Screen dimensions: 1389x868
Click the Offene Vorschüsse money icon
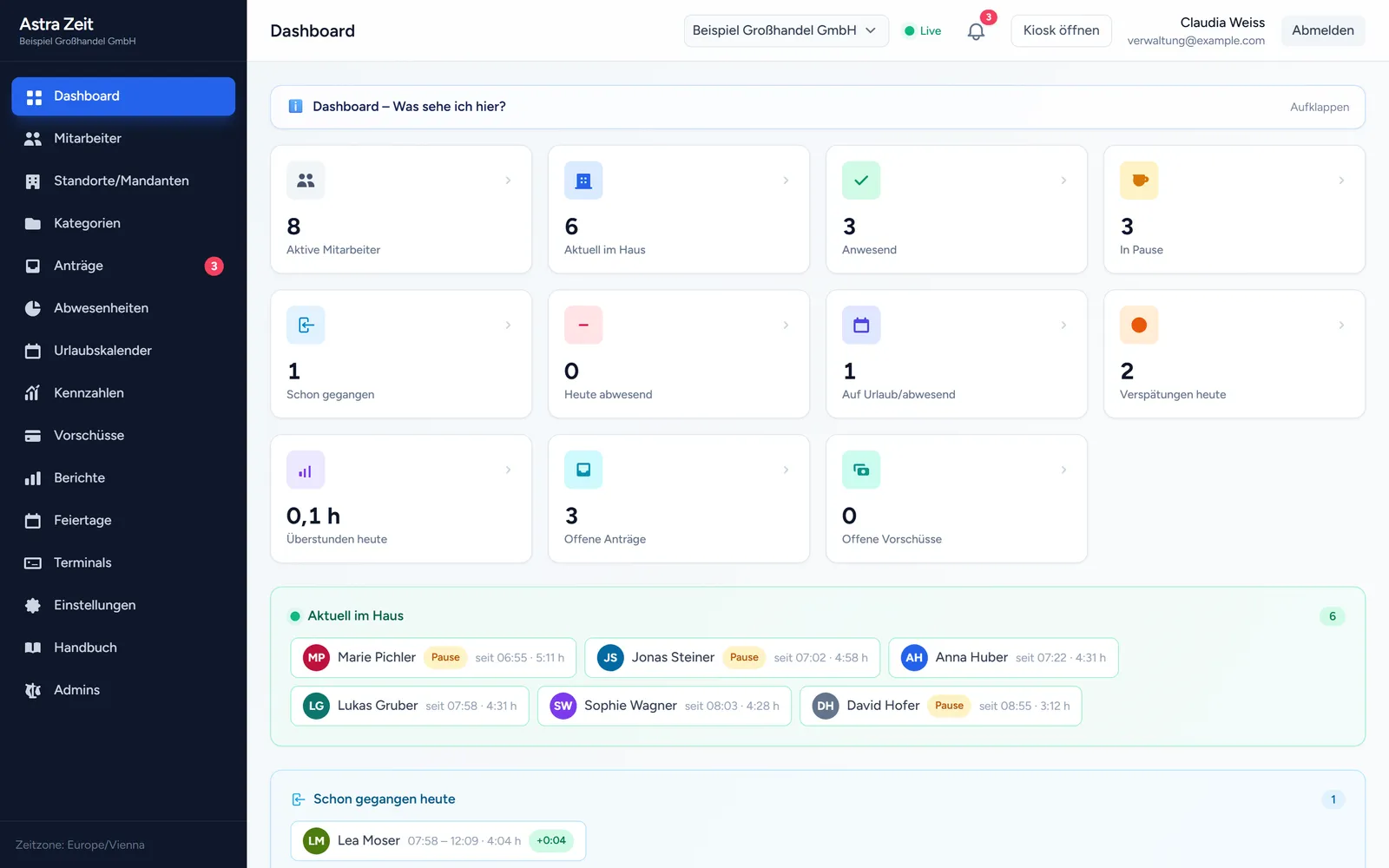861,470
